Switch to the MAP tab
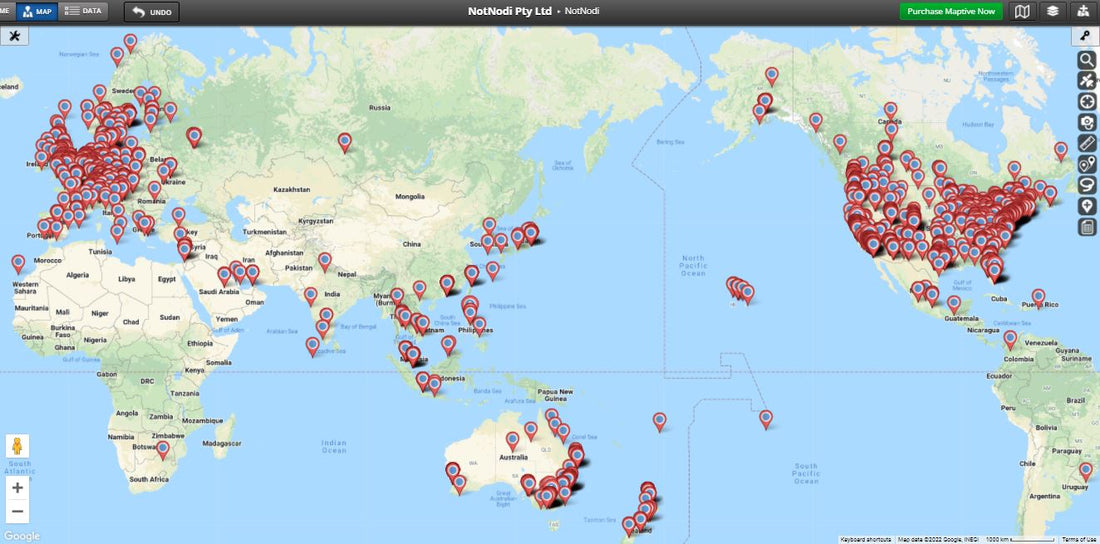Viewport: 1100px width, 544px height. pyautogui.click(x=36, y=11)
